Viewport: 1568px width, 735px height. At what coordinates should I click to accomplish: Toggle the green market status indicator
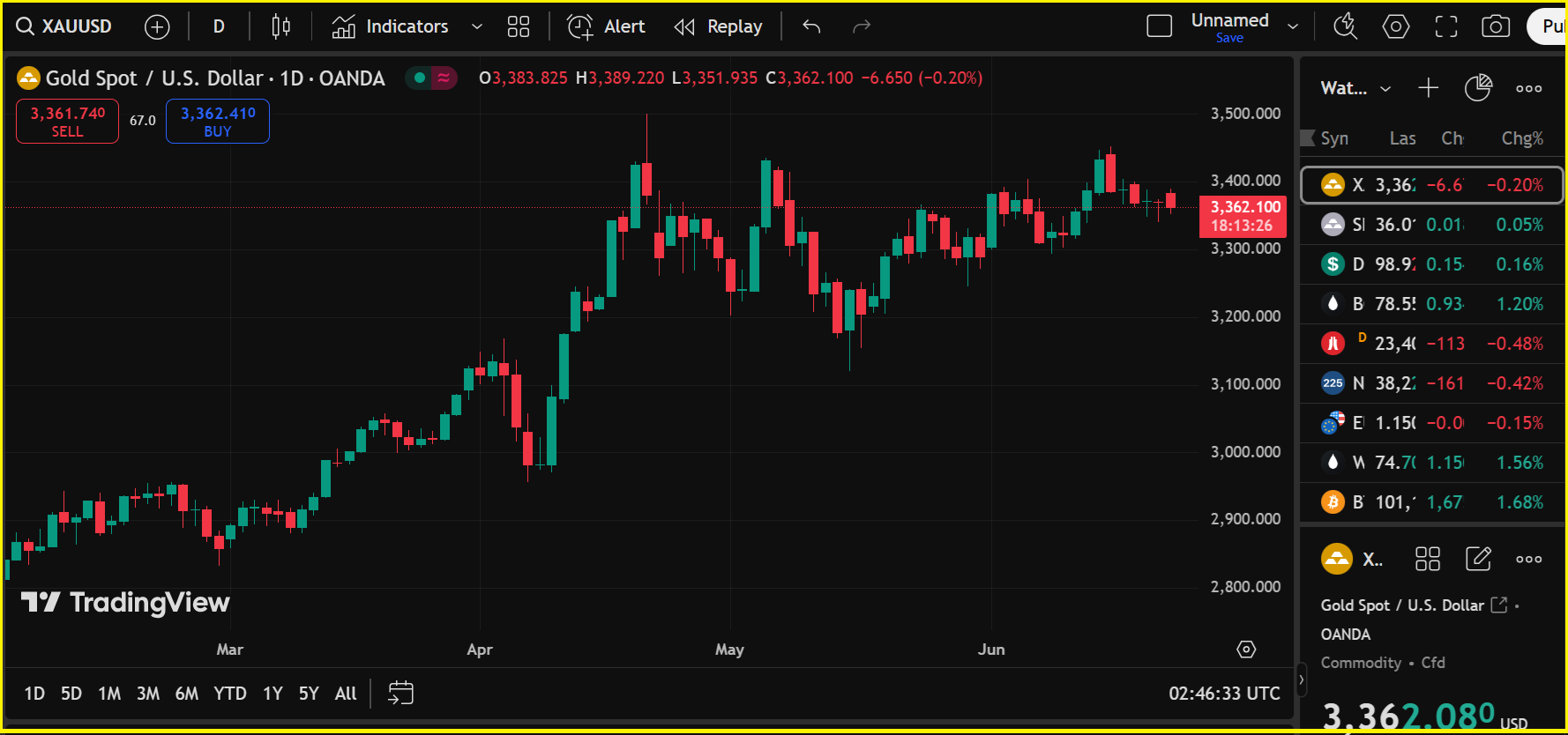tap(420, 78)
